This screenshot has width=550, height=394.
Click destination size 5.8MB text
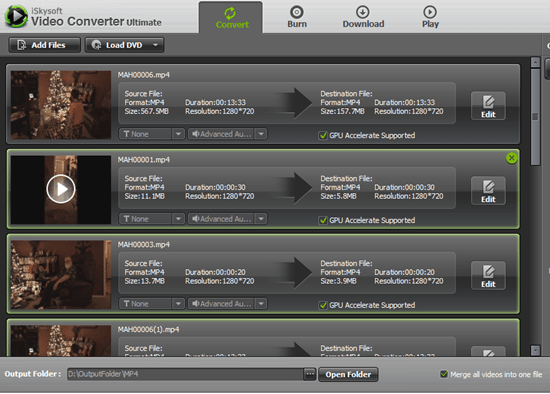338,196
